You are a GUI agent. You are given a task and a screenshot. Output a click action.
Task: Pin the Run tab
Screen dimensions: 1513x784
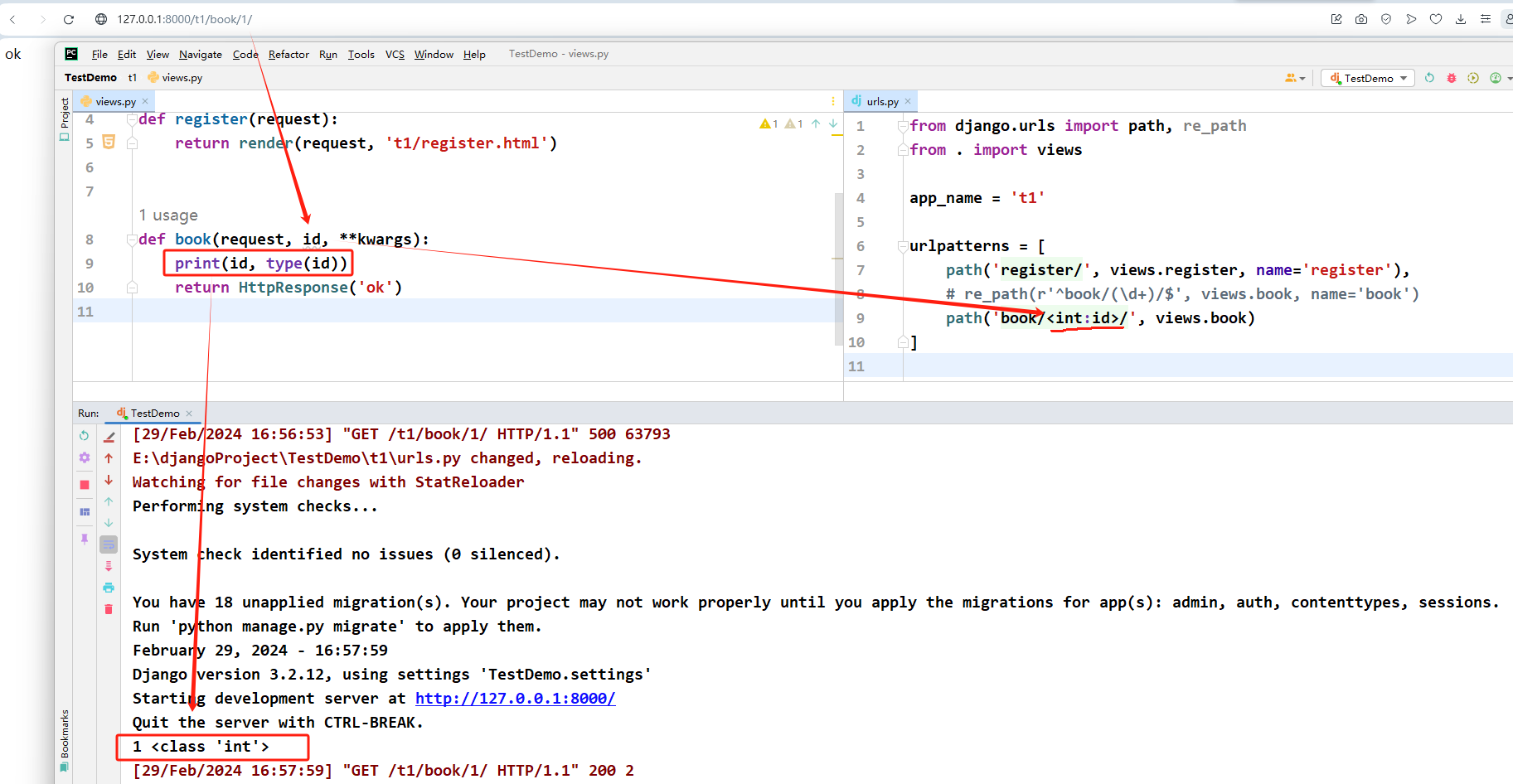[84, 539]
